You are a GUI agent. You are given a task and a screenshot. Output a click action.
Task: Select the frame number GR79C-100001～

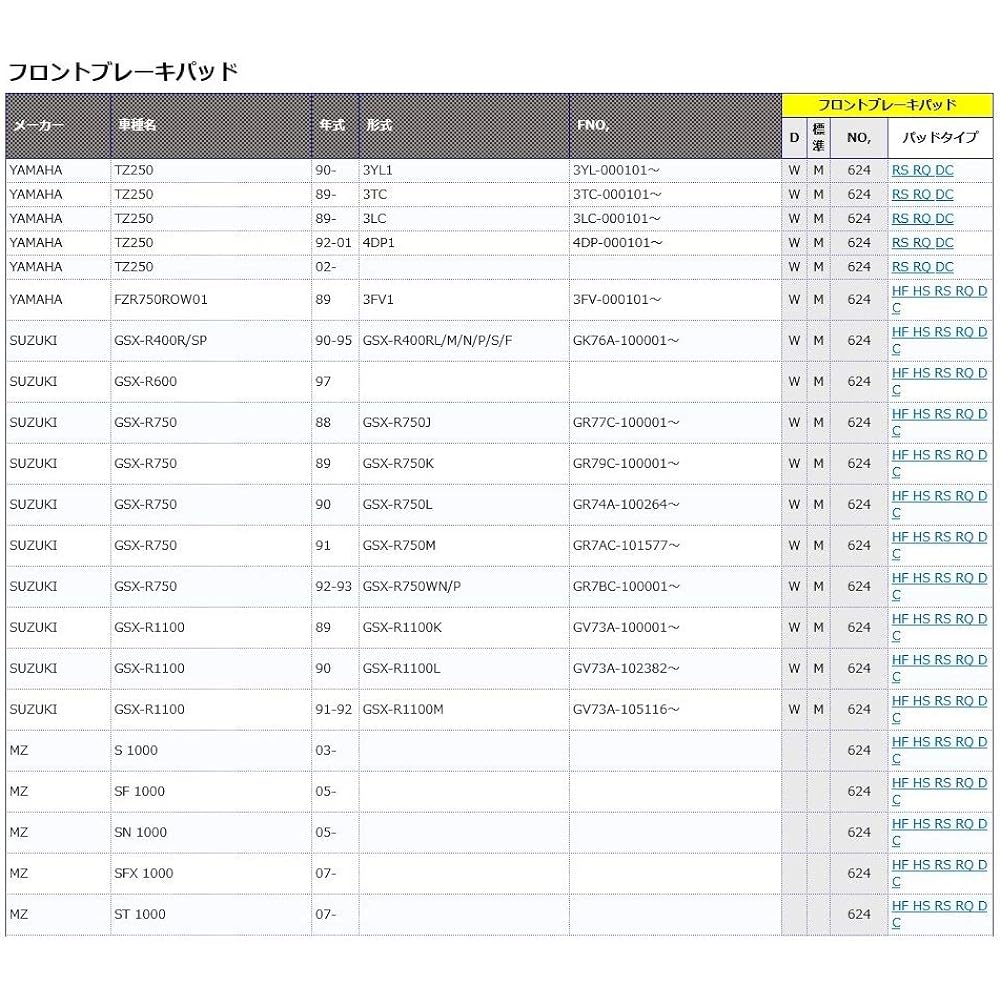(x=626, y=463)
